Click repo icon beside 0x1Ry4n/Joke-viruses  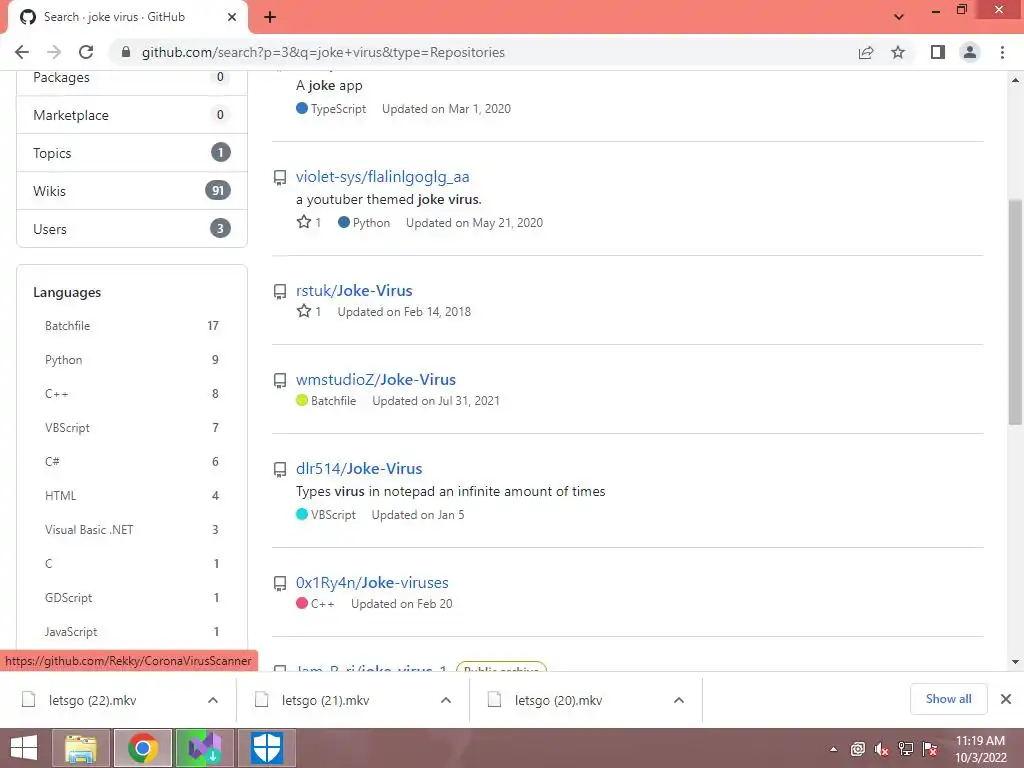(x=280, y=583)
